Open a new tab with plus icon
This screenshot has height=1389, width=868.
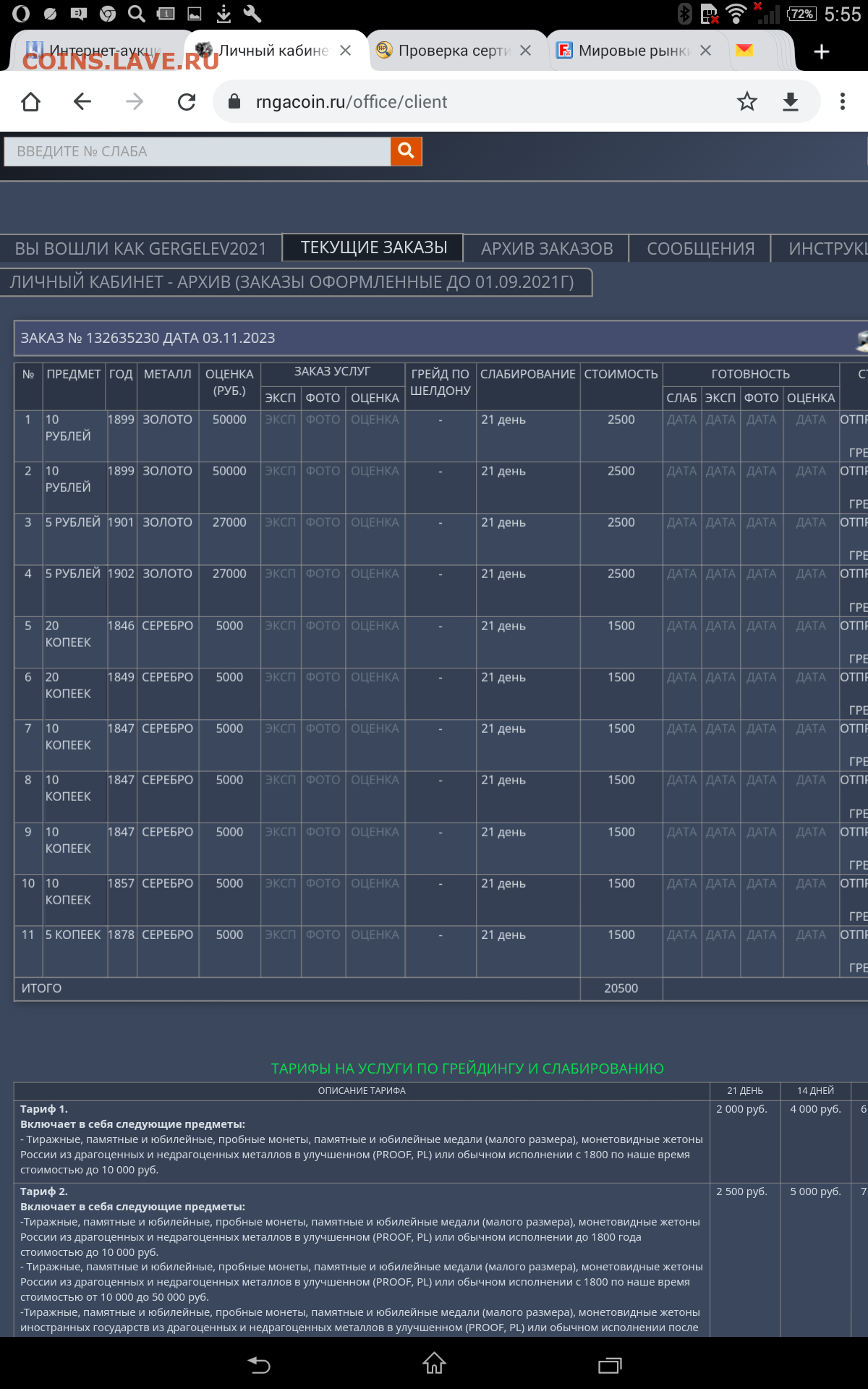click(821, 51)
